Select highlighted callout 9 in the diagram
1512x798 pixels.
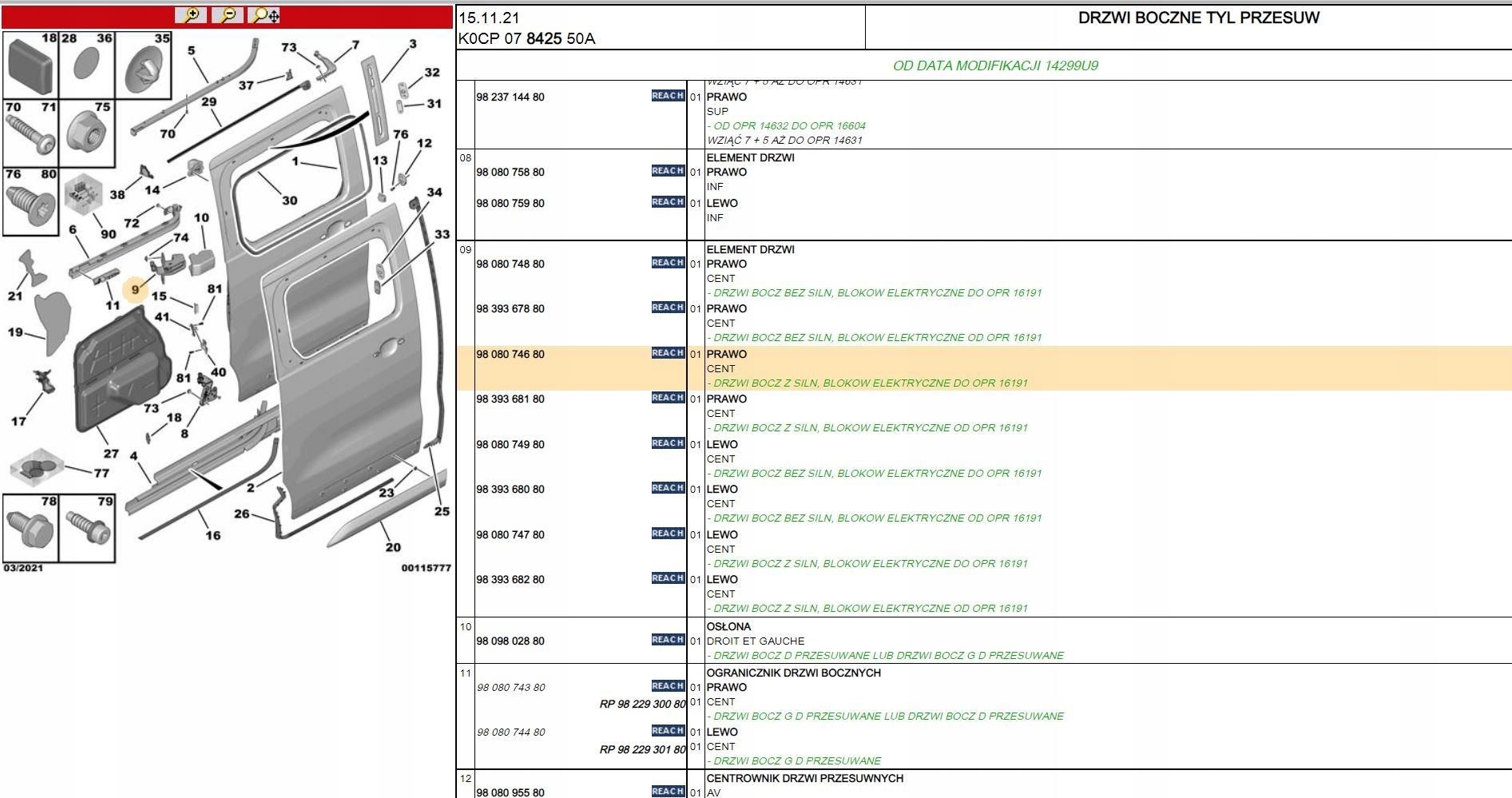[x=136, y=289]
